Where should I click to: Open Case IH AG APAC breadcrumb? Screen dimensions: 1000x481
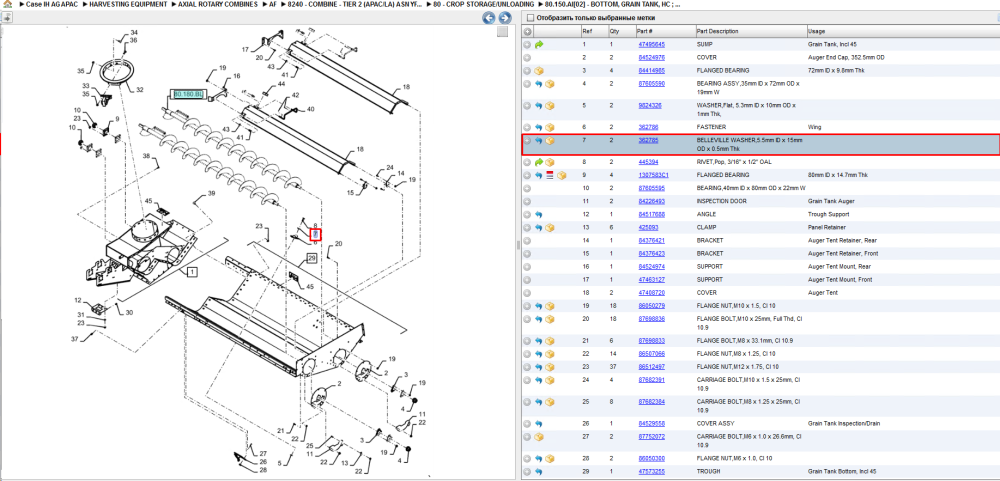[50, 4]
